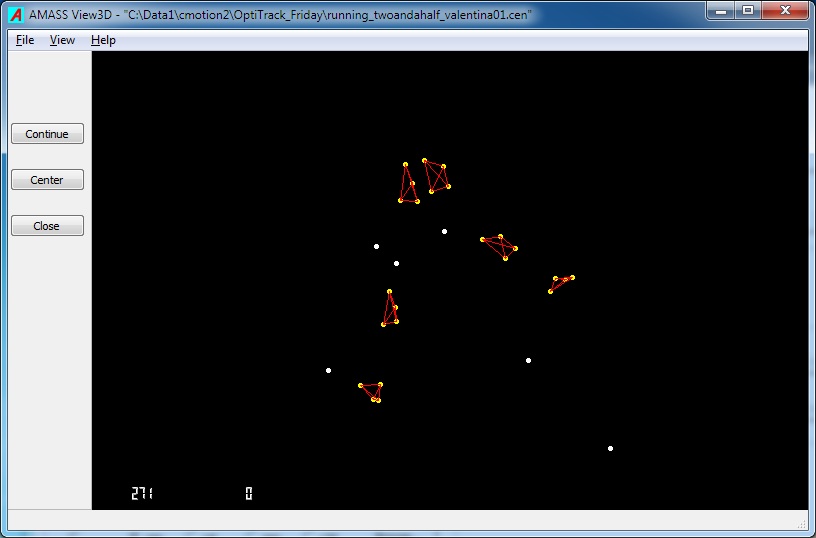Viewport: 816px width, 538px height.
Task: Click the frame counter reading 271
Action: point(142,493)
